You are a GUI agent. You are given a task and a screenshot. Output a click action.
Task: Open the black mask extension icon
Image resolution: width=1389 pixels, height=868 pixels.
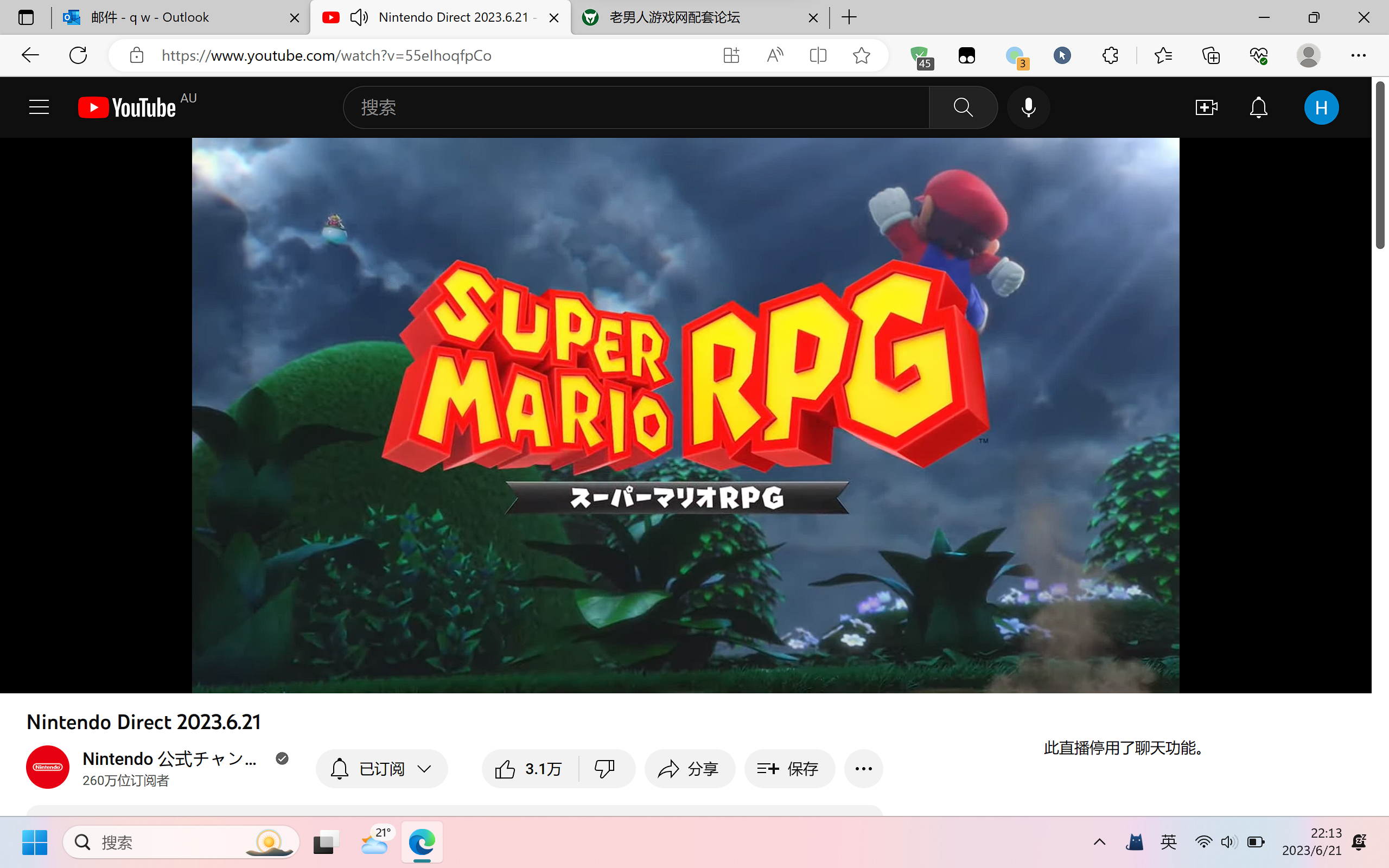coord(966,56)
